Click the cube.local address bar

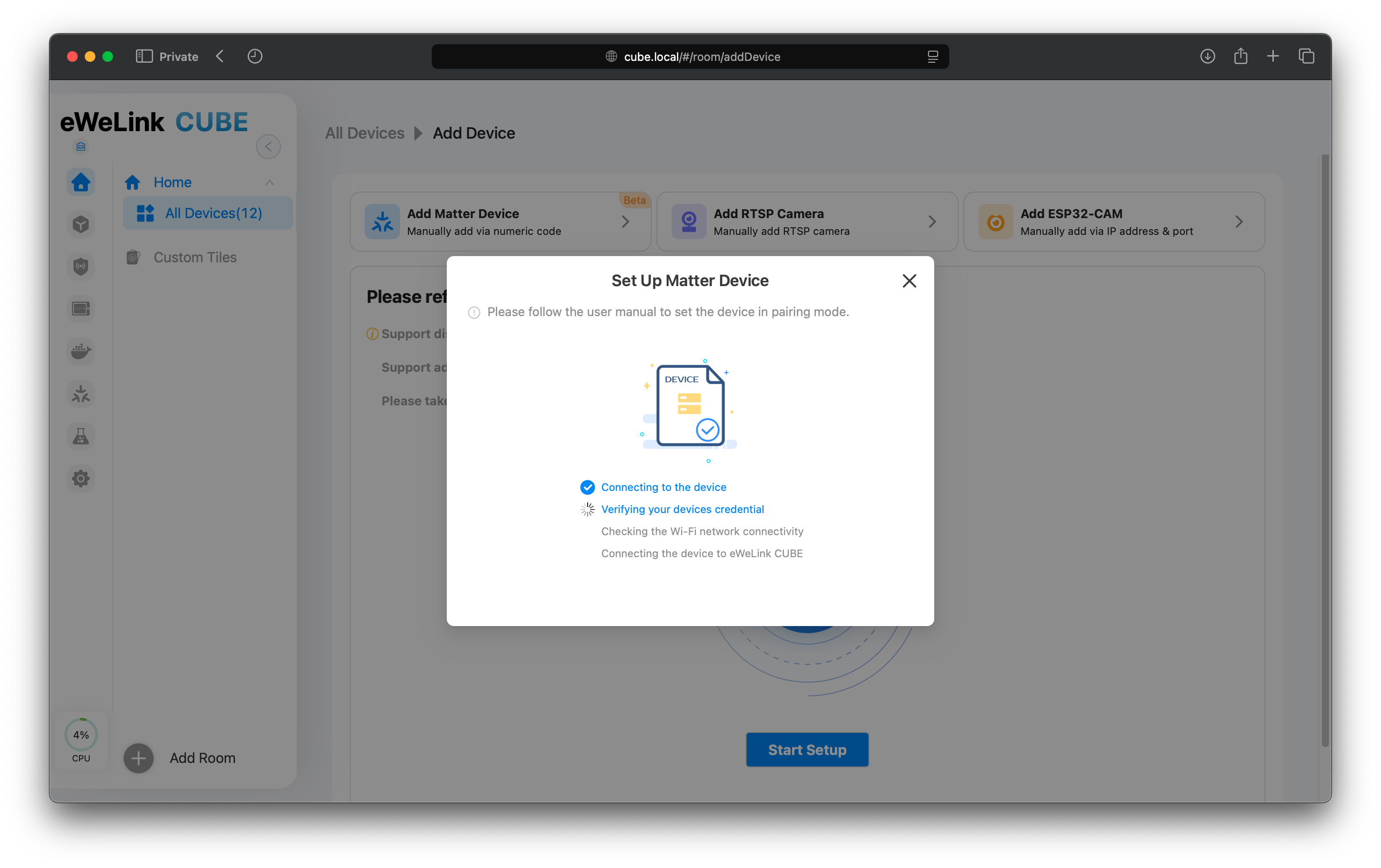click(690, 57)
